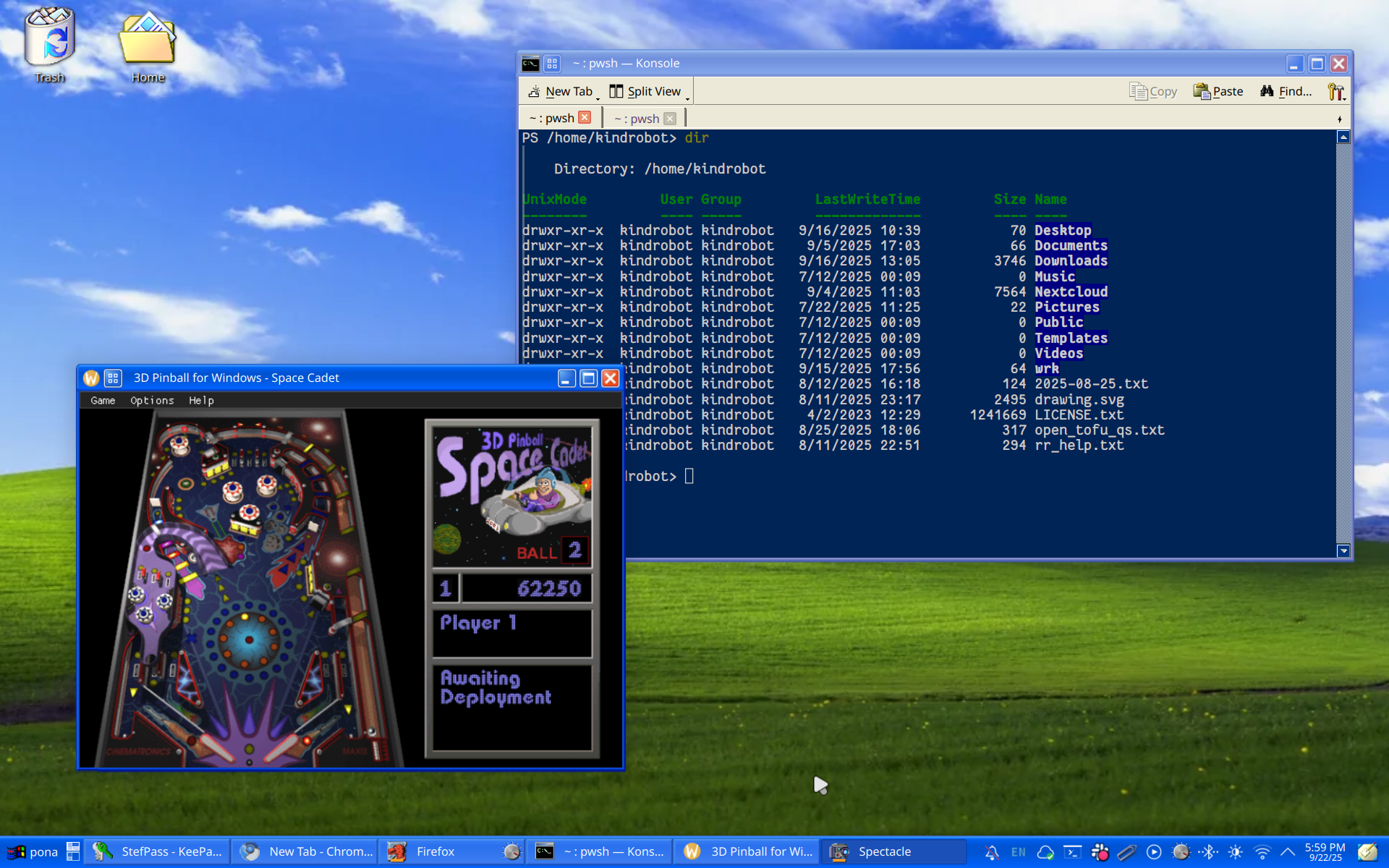Open the Options menu in Pinball
The height and width of the screenshot is (868, 1389).
pyautogui.click(x=152, y=400)
